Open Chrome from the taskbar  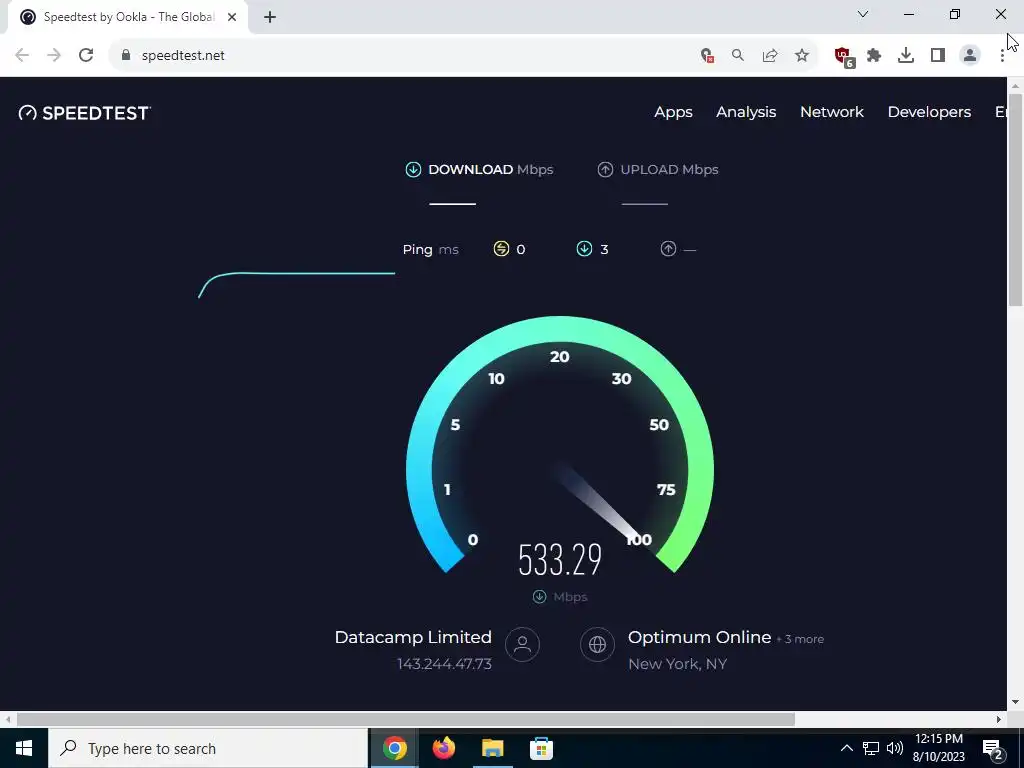point(394,748)
